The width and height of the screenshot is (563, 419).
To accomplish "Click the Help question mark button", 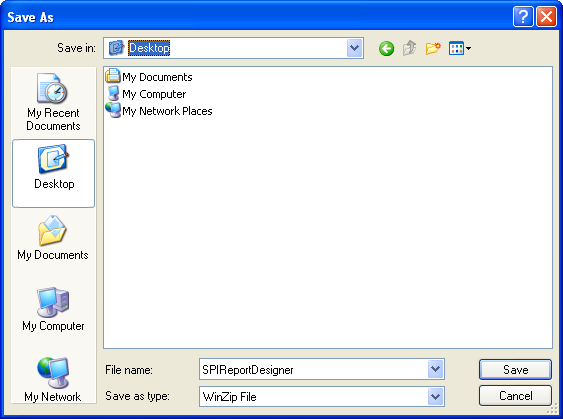I will point(523,17).
